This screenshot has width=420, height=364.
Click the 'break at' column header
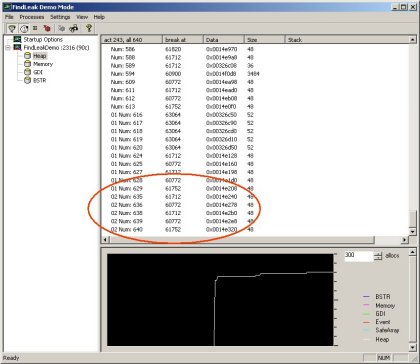tap(183, 40)
